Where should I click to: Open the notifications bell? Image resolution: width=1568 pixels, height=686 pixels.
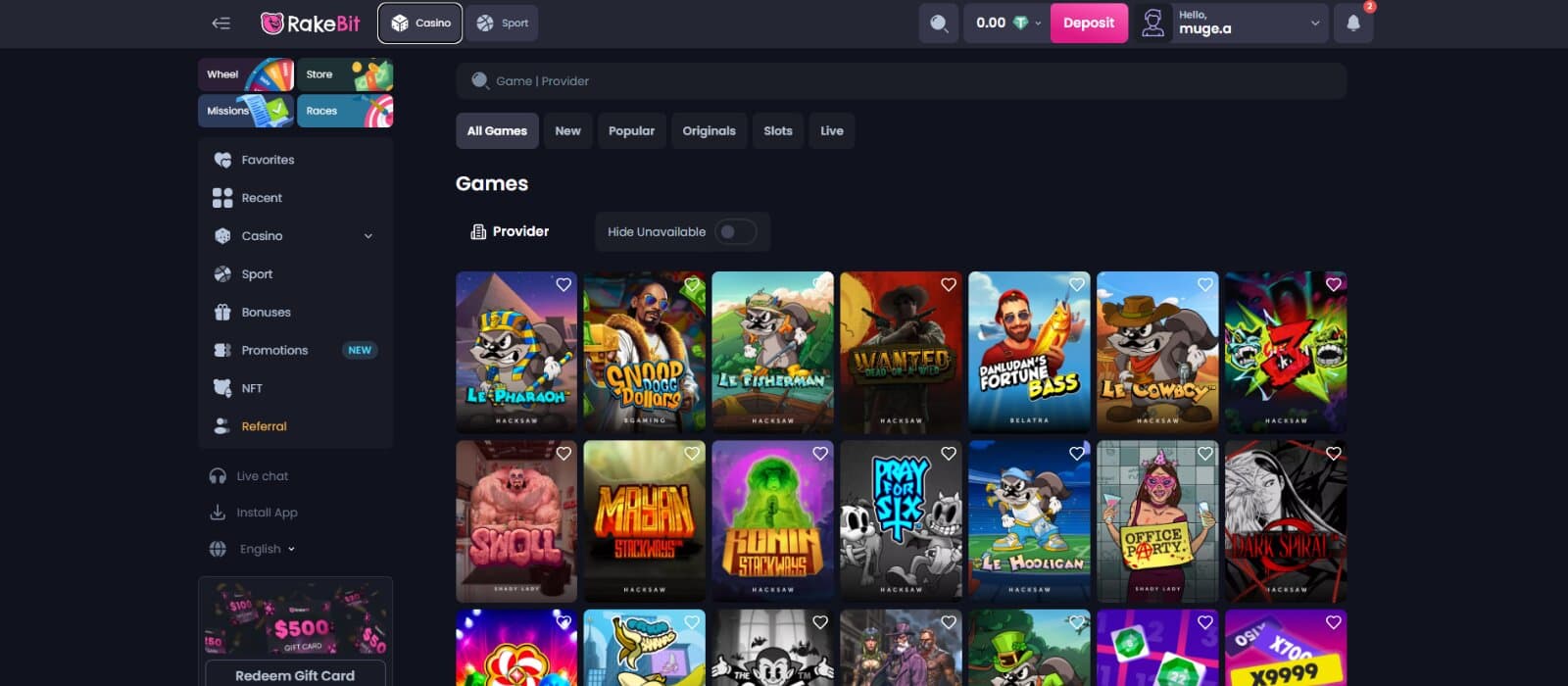(1353, 24)
